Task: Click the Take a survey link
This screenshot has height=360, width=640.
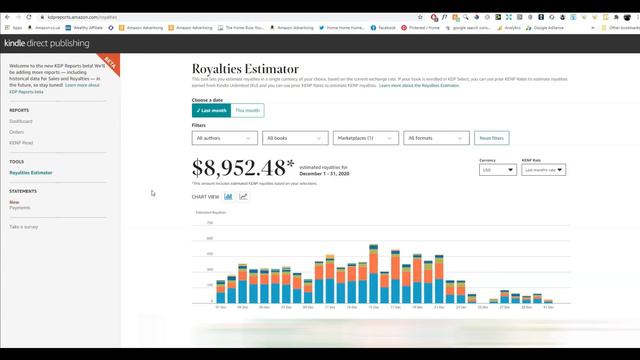Action: 24,227
